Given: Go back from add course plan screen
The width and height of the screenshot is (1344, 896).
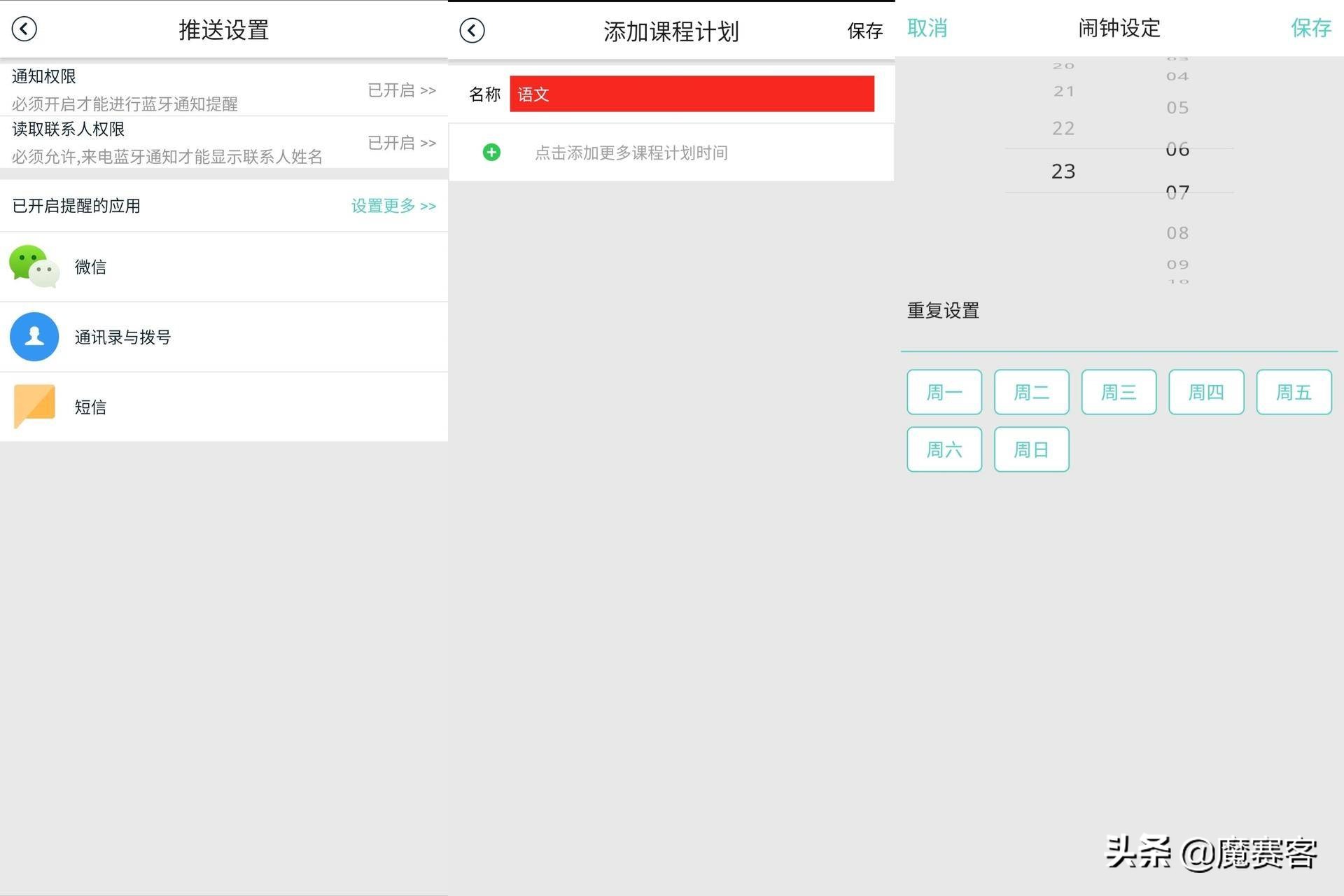Looking at the screenshot, I should click(x=472, y=31).
